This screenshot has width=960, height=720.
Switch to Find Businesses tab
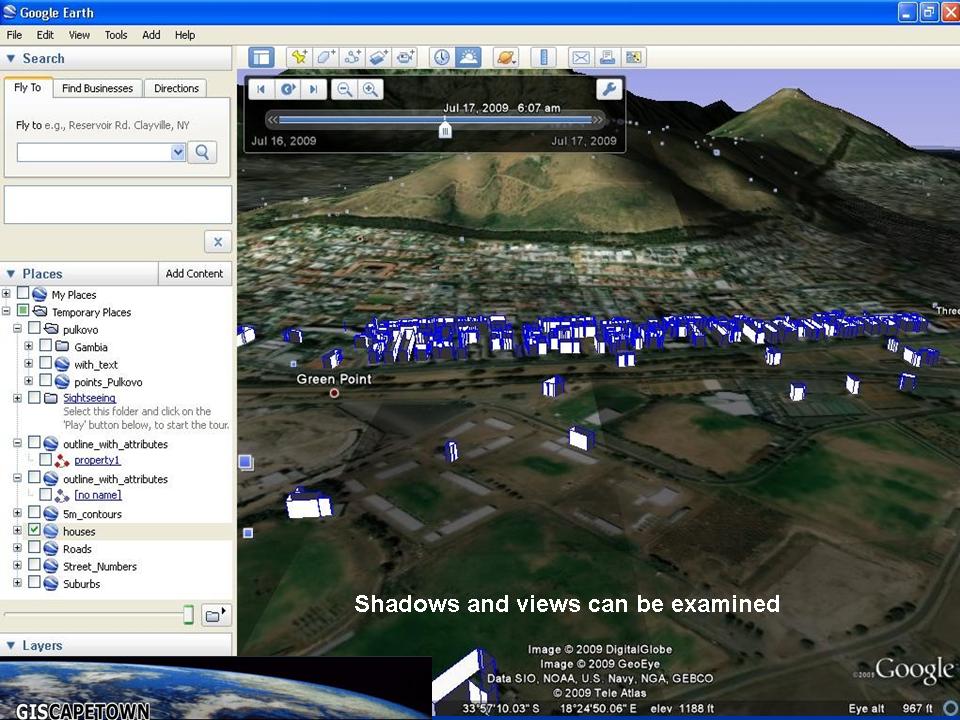coord(97,88)
